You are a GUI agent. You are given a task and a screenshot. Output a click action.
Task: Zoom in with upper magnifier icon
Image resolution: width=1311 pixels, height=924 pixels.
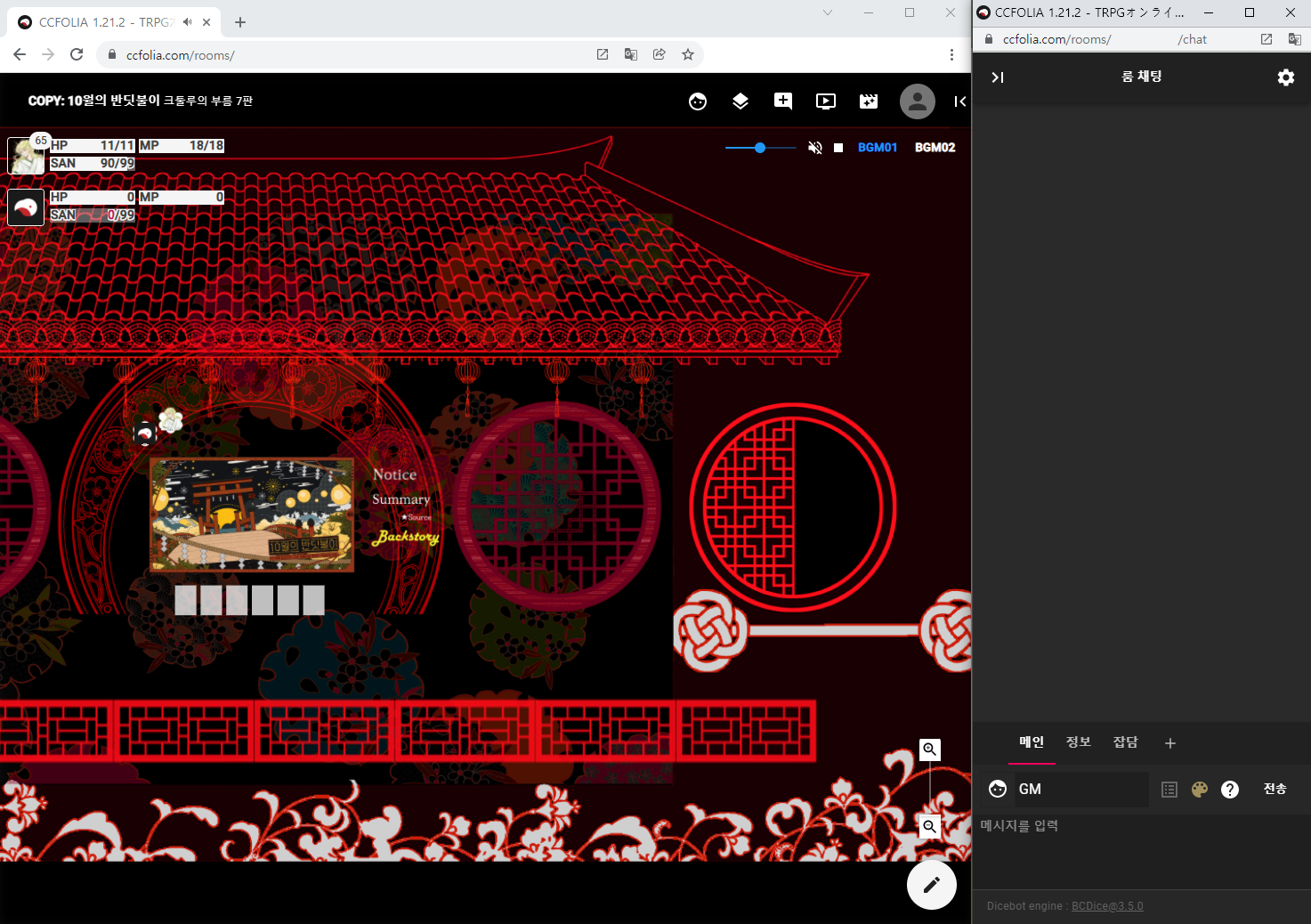(x=930, y=750)
